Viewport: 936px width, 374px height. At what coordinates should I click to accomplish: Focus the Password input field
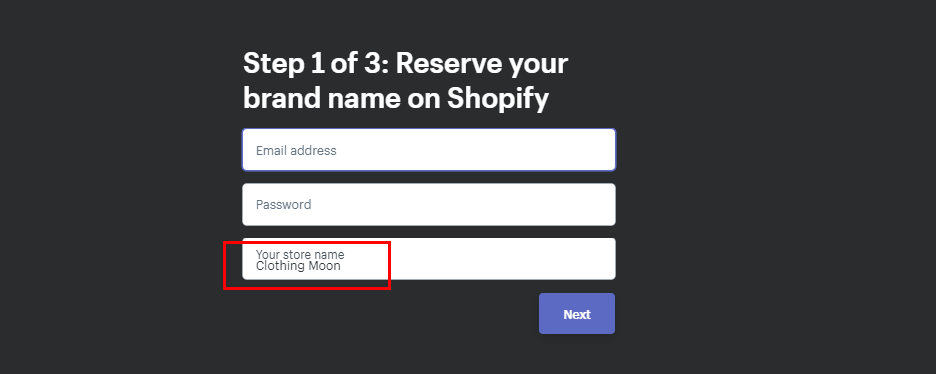[x=429, y=205]
